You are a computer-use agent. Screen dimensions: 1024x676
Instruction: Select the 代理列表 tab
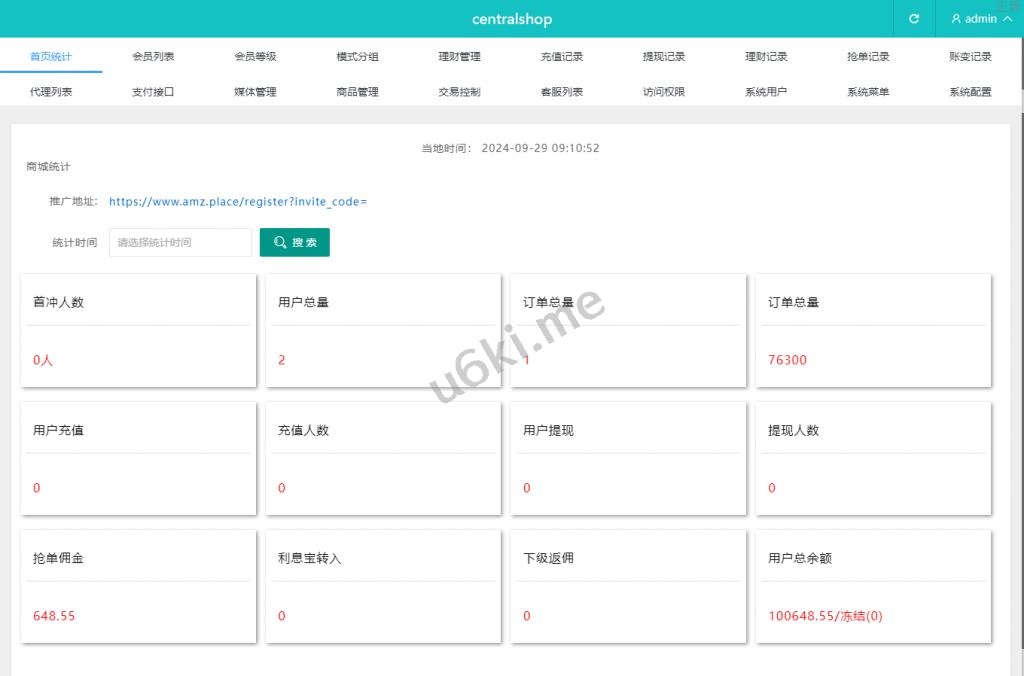point(51,92)
